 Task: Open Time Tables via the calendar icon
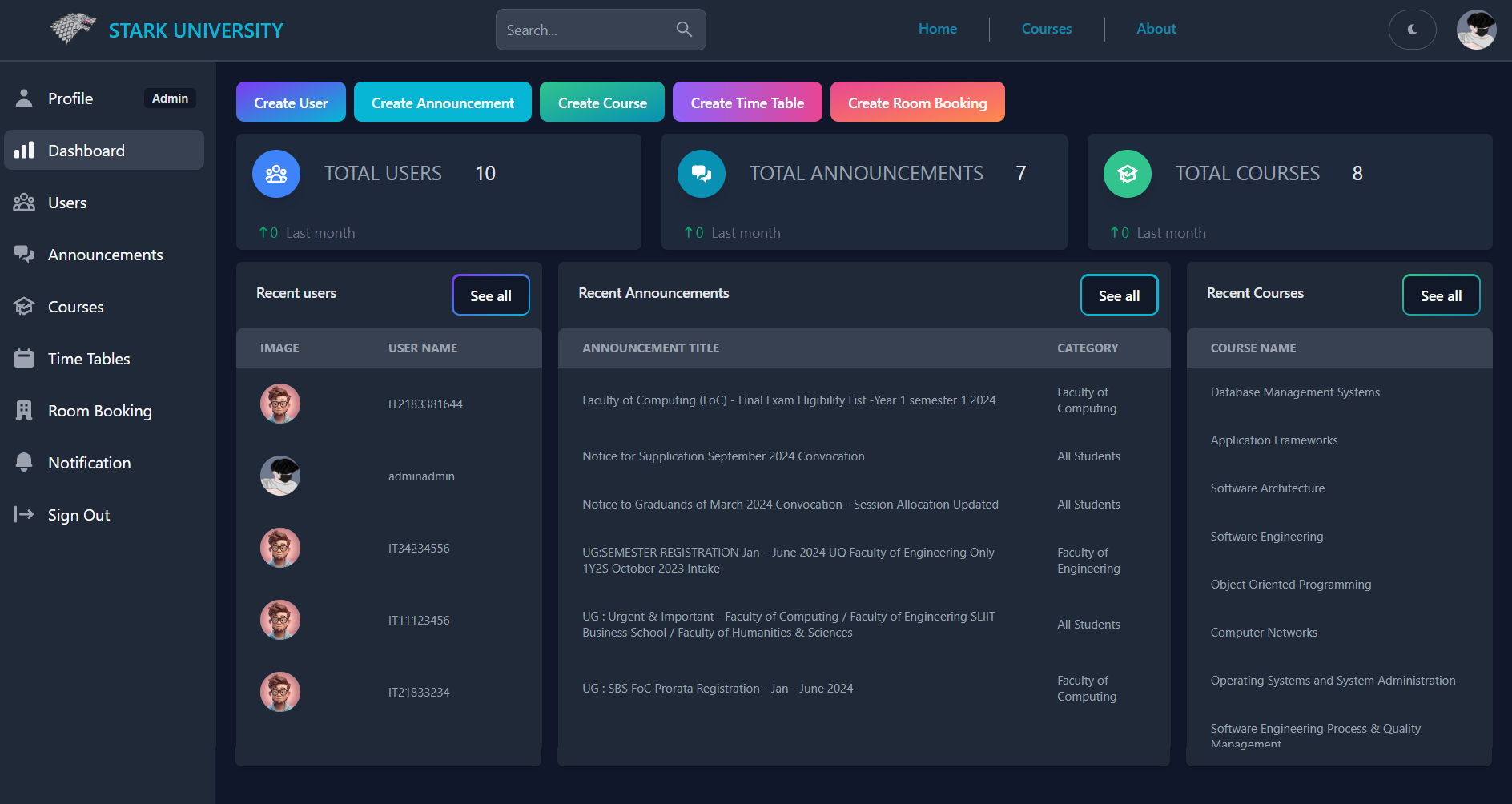pyautogui.click(x=24, y=358)
